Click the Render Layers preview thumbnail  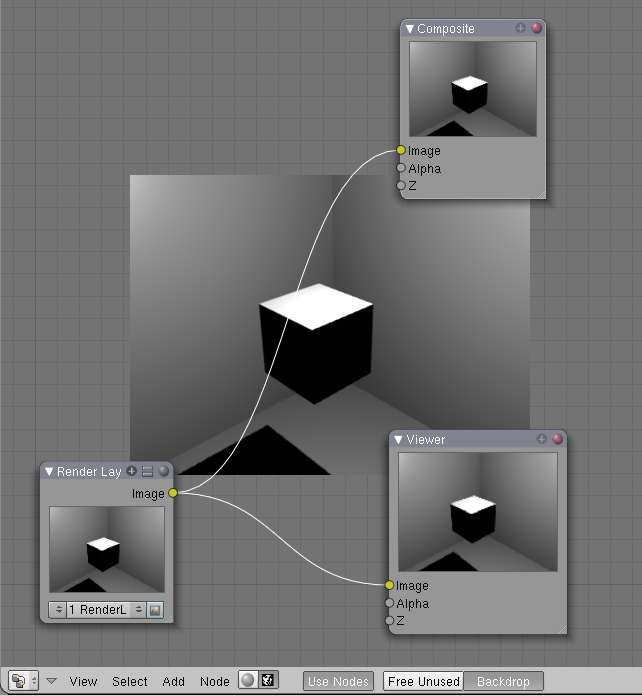pyautogui.click(x=107, y=550)
